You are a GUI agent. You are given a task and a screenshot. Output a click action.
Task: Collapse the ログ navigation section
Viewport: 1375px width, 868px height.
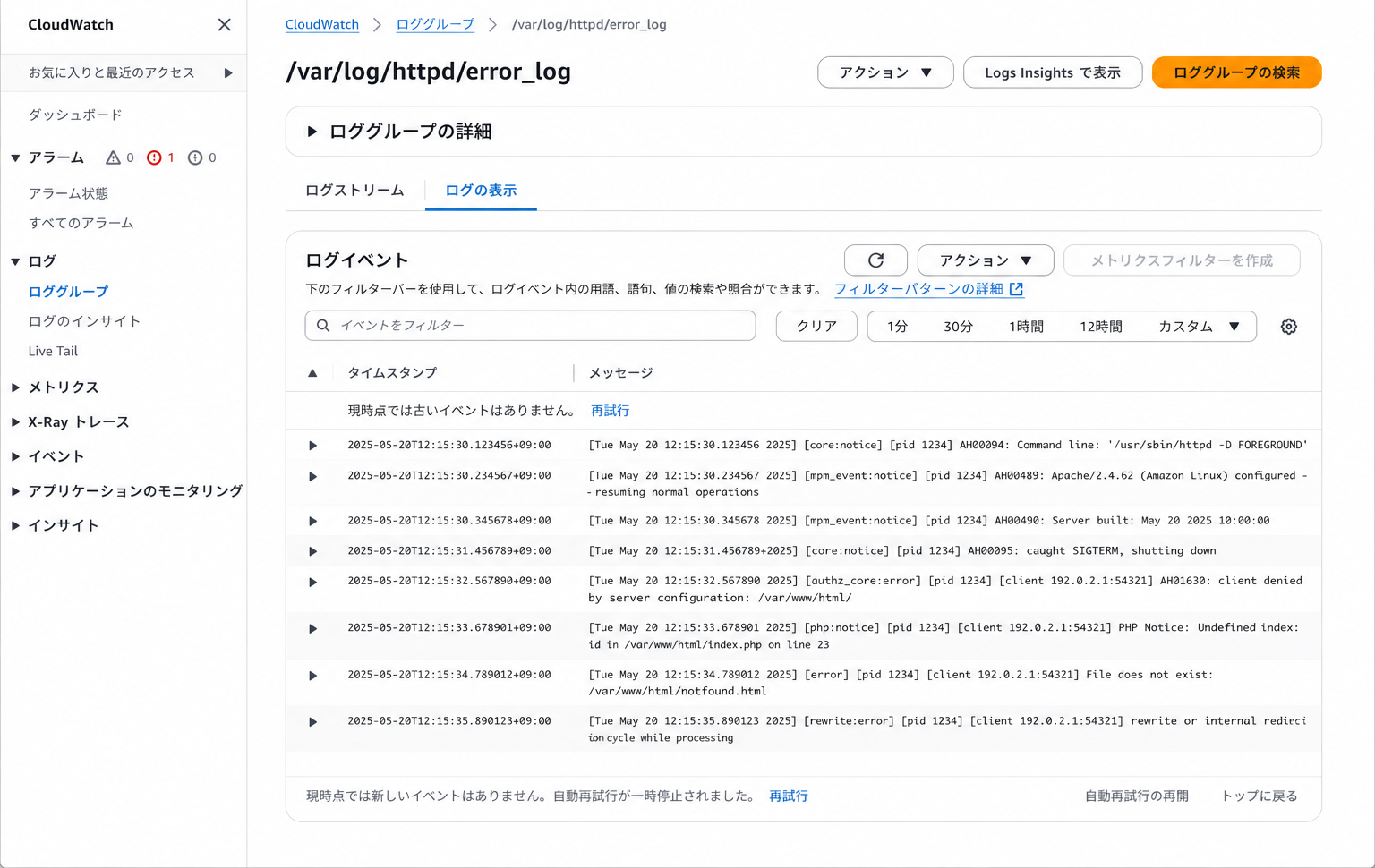15,261
